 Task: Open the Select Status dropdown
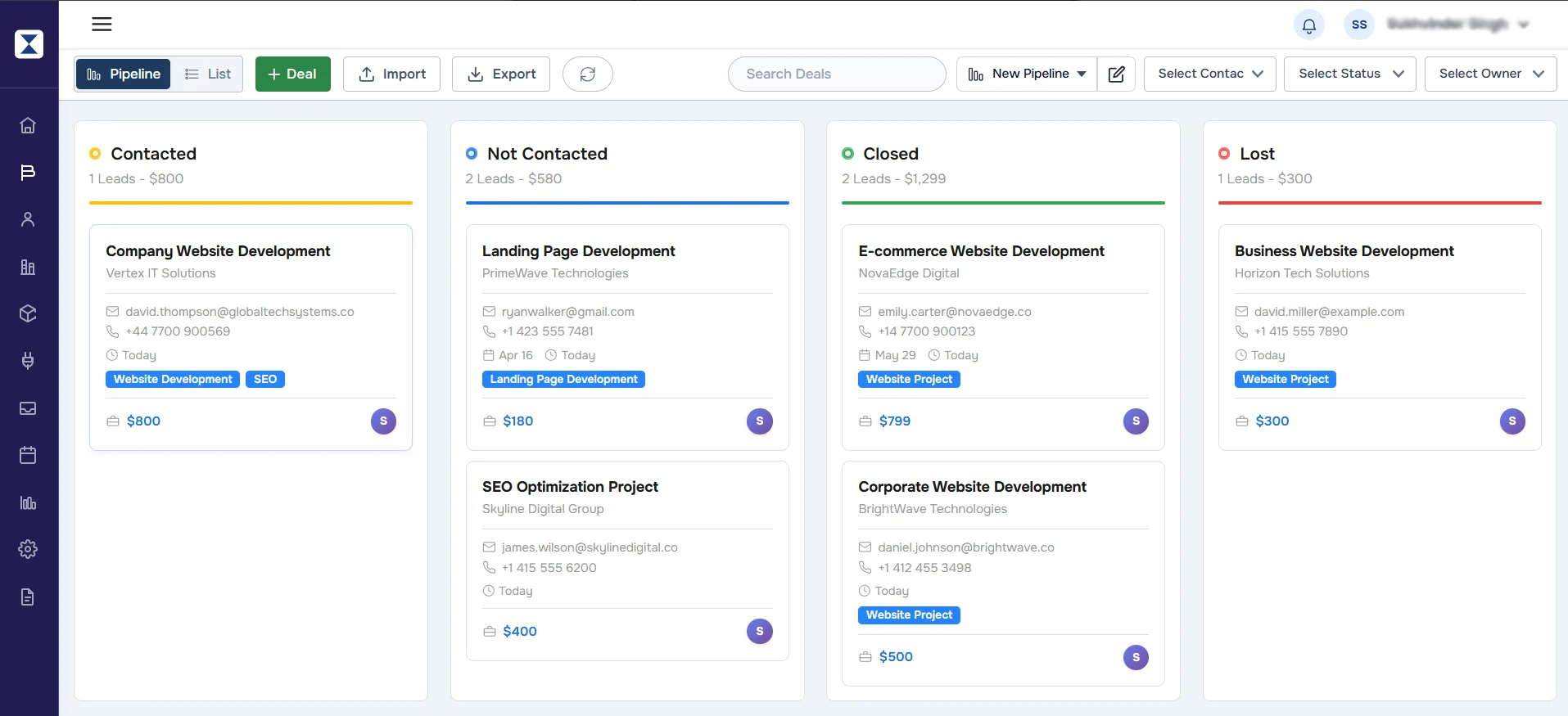1349,74
